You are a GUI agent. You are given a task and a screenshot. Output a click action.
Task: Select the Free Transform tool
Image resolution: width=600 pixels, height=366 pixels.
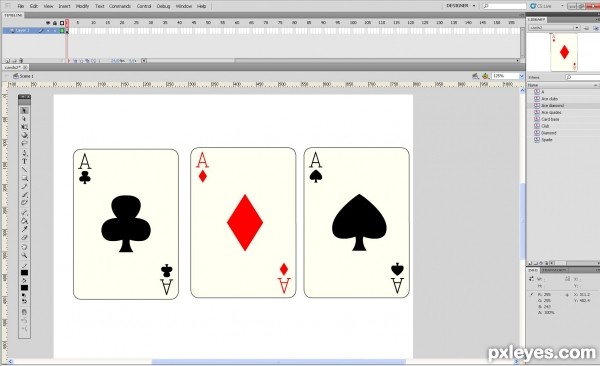coord(24,127)
